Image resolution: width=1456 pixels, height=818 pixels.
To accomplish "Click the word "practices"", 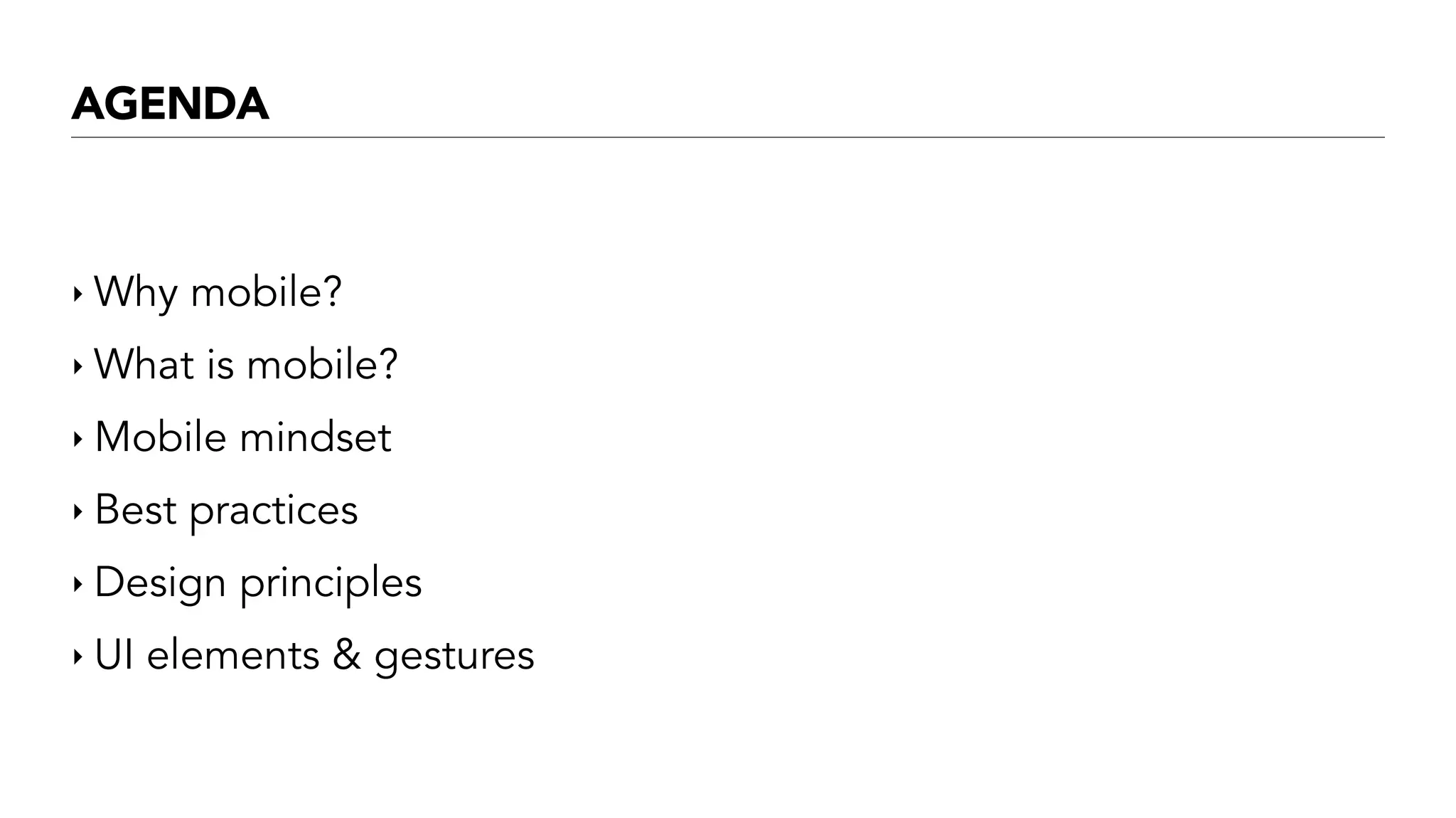I will pyautogui.click(x=273, y=511).
